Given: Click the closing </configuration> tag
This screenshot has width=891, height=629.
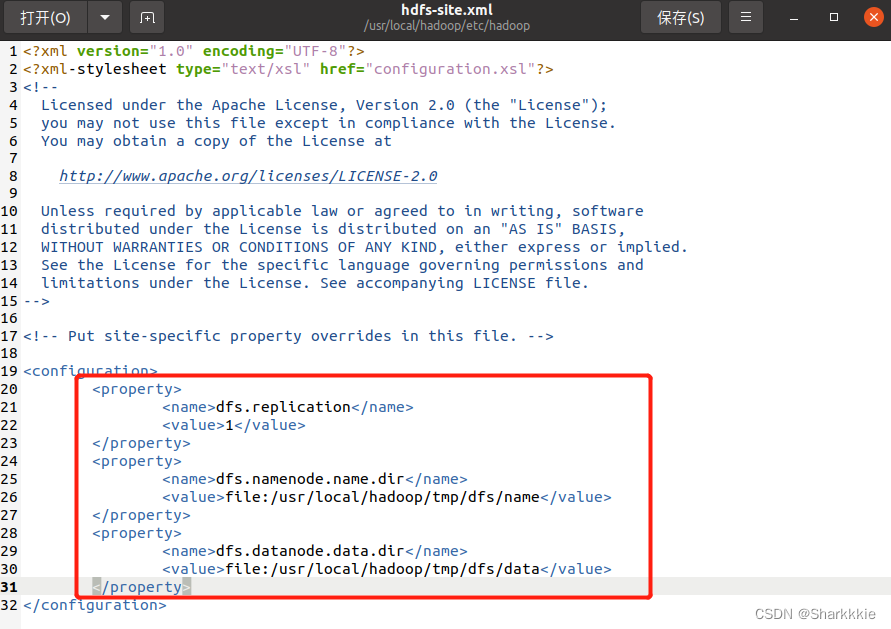Looking at the screenshot, I should click(x=95, y=605).
